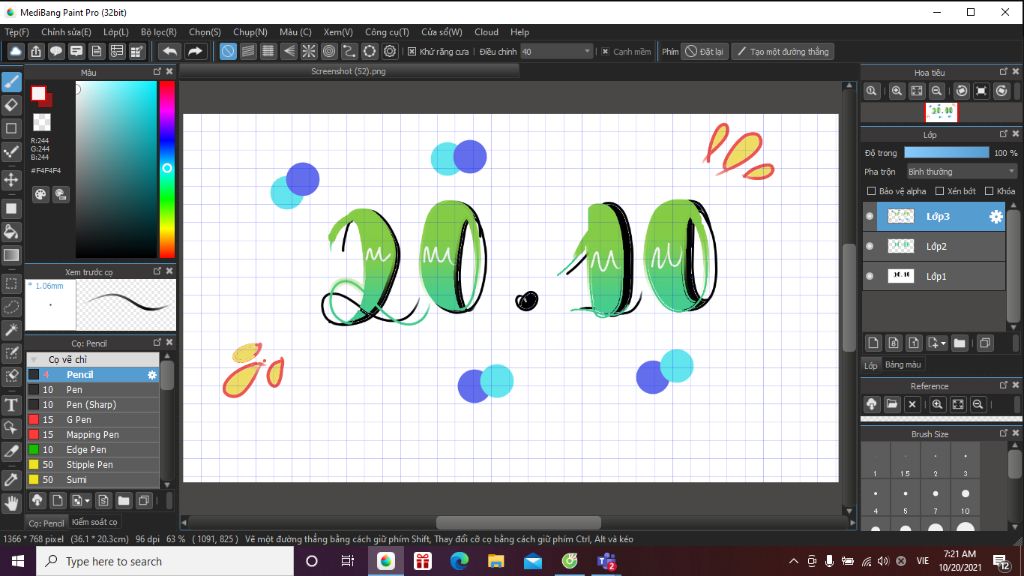
Task: Select the Magic Wand tool
Action: tap(11, 330)
